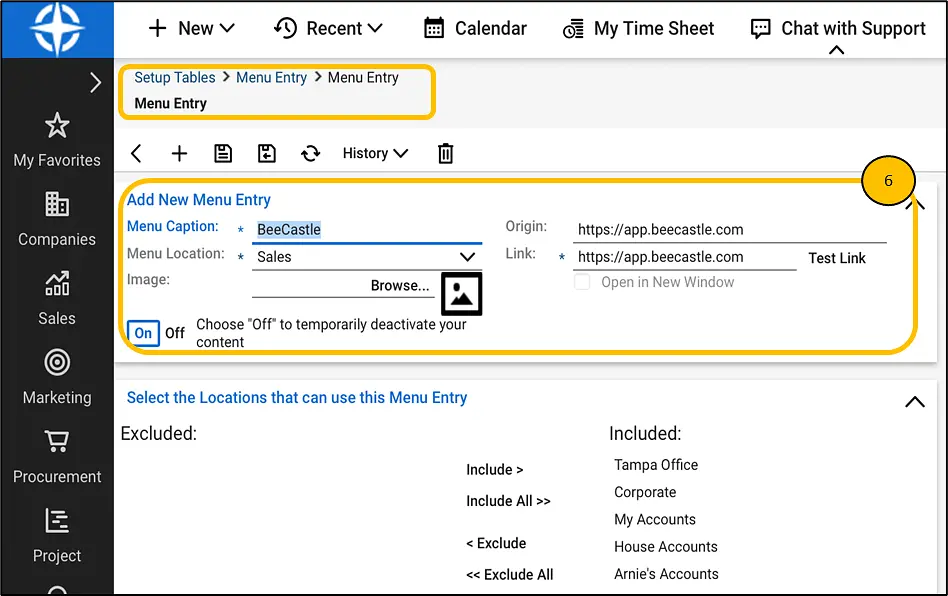Select Tampa Office in Included list
Image resolution: width=948 pixels, height=596 pixels.
pos(656,465)
